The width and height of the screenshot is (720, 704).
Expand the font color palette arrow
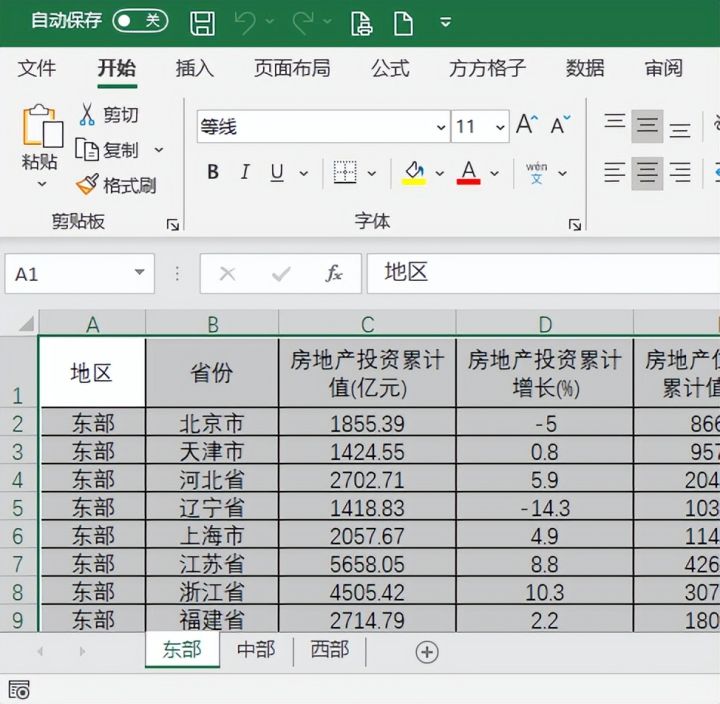494,174
